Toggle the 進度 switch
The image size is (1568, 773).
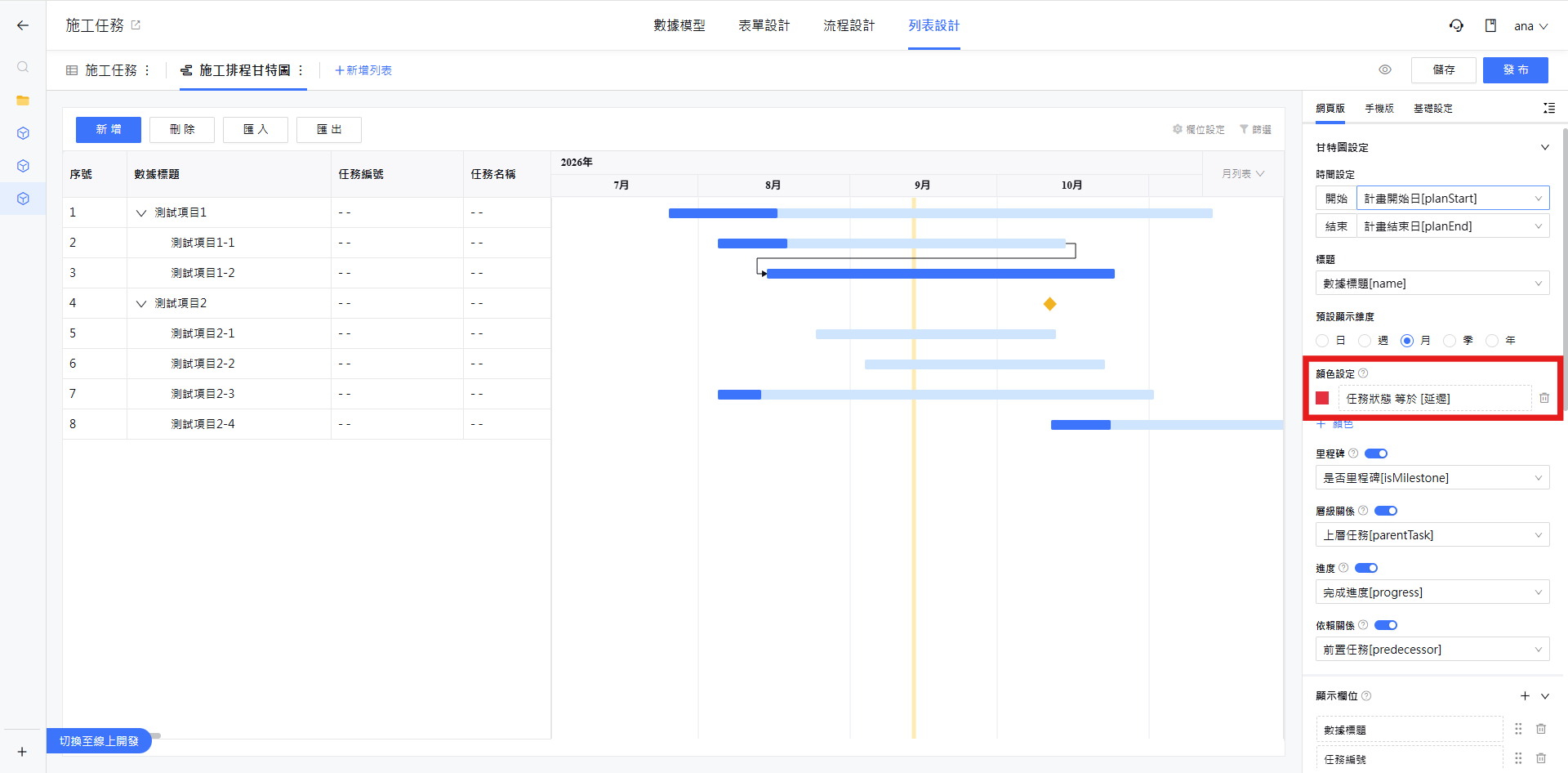pos(1366,568)
